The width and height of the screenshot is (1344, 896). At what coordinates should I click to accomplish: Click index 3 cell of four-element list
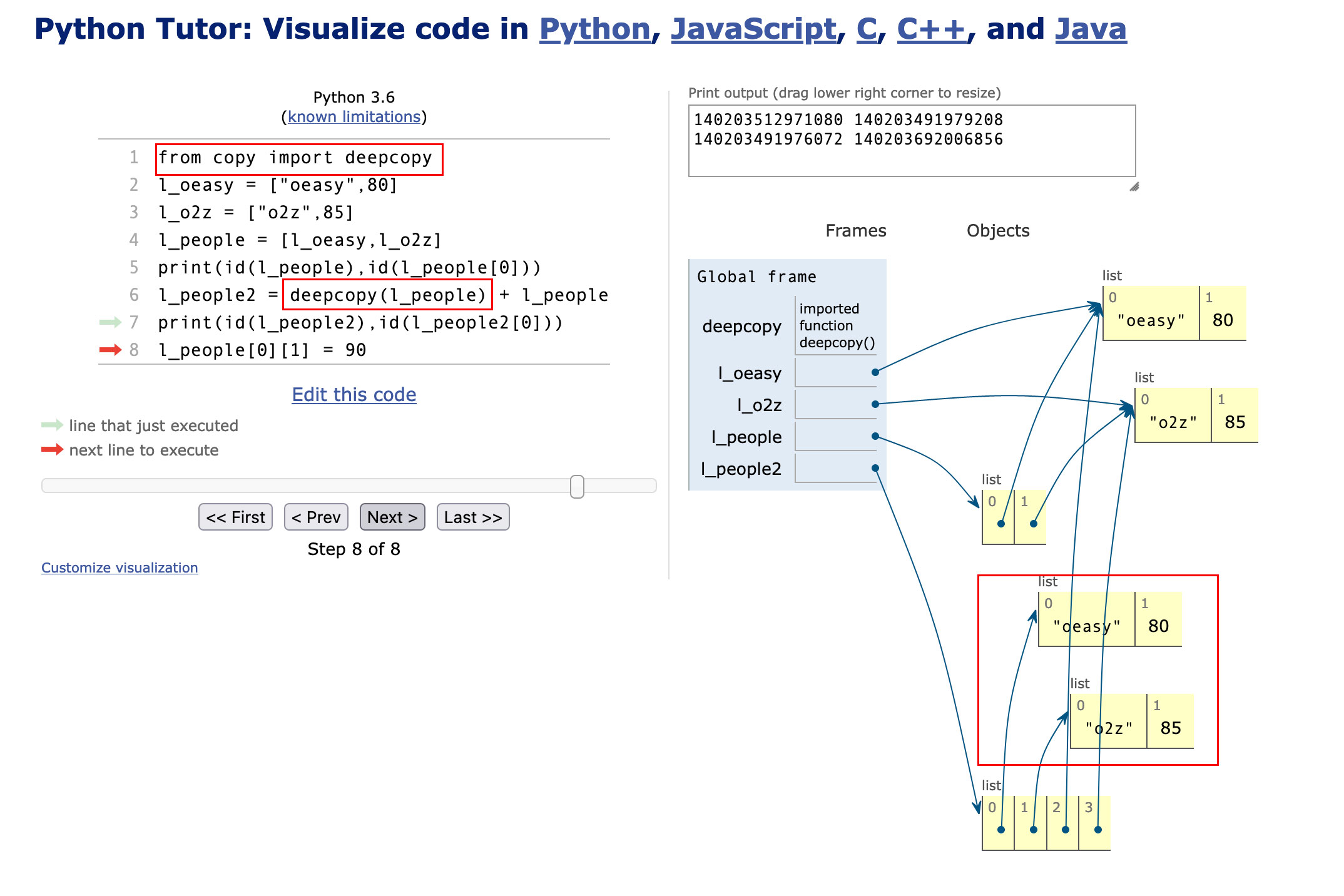pyautogui.click(x=1095, y=823)
